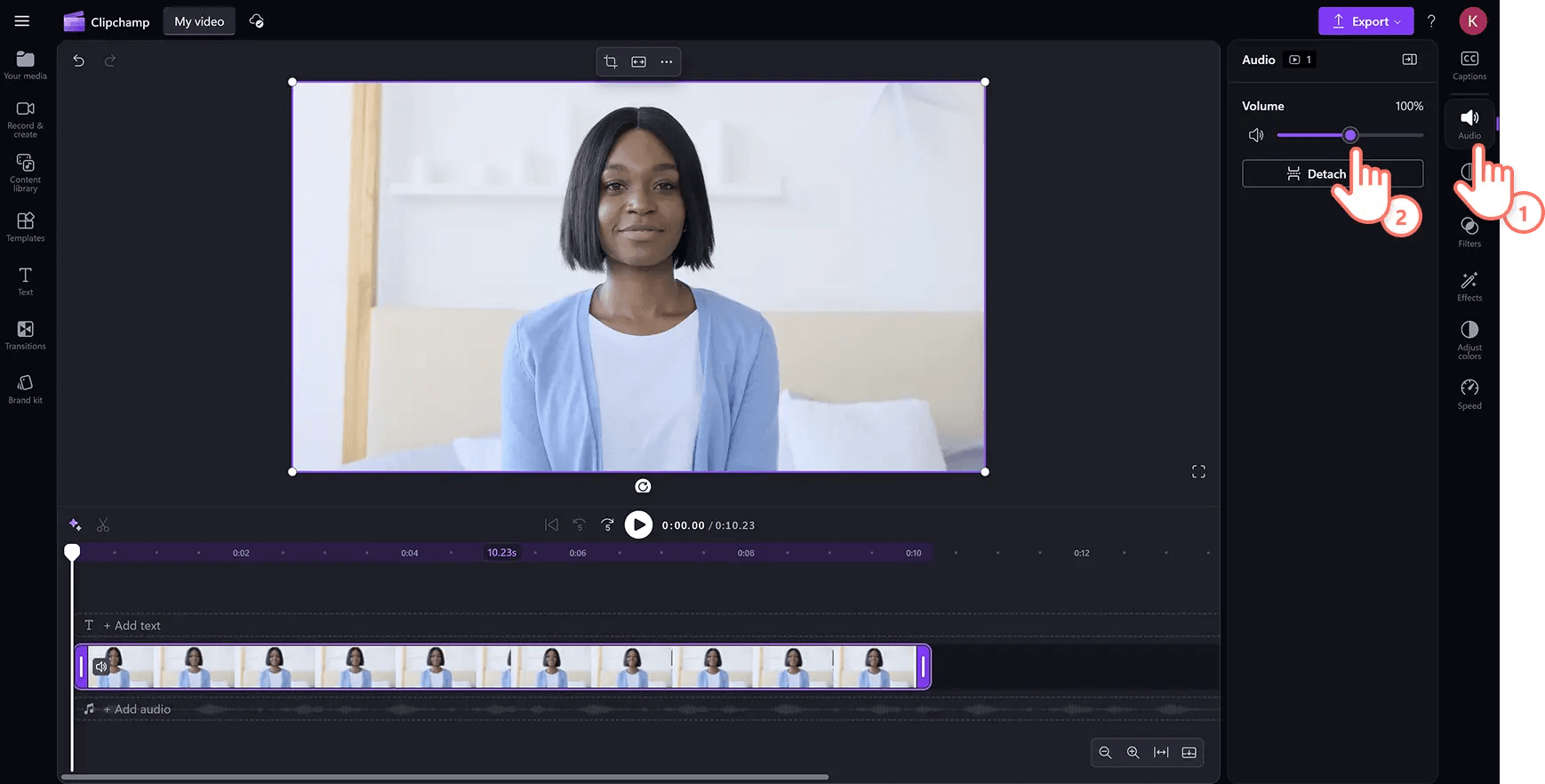Screen dimensions: 1545x784
Task: Open the Audio panel tab
Action: point(1469,124)
